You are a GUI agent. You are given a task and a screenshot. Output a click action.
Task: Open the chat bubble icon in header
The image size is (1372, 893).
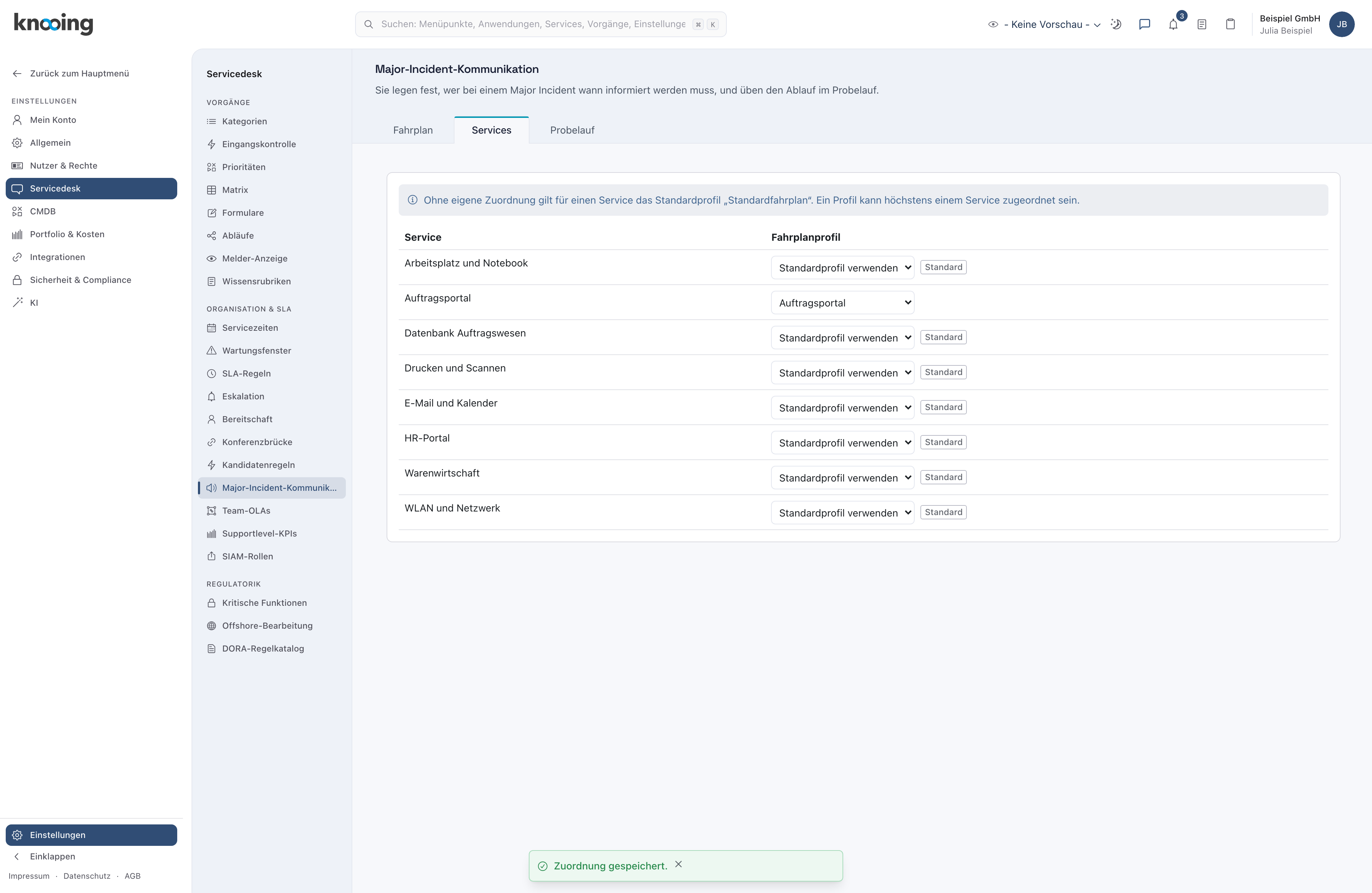click(x=1145, y=24)
